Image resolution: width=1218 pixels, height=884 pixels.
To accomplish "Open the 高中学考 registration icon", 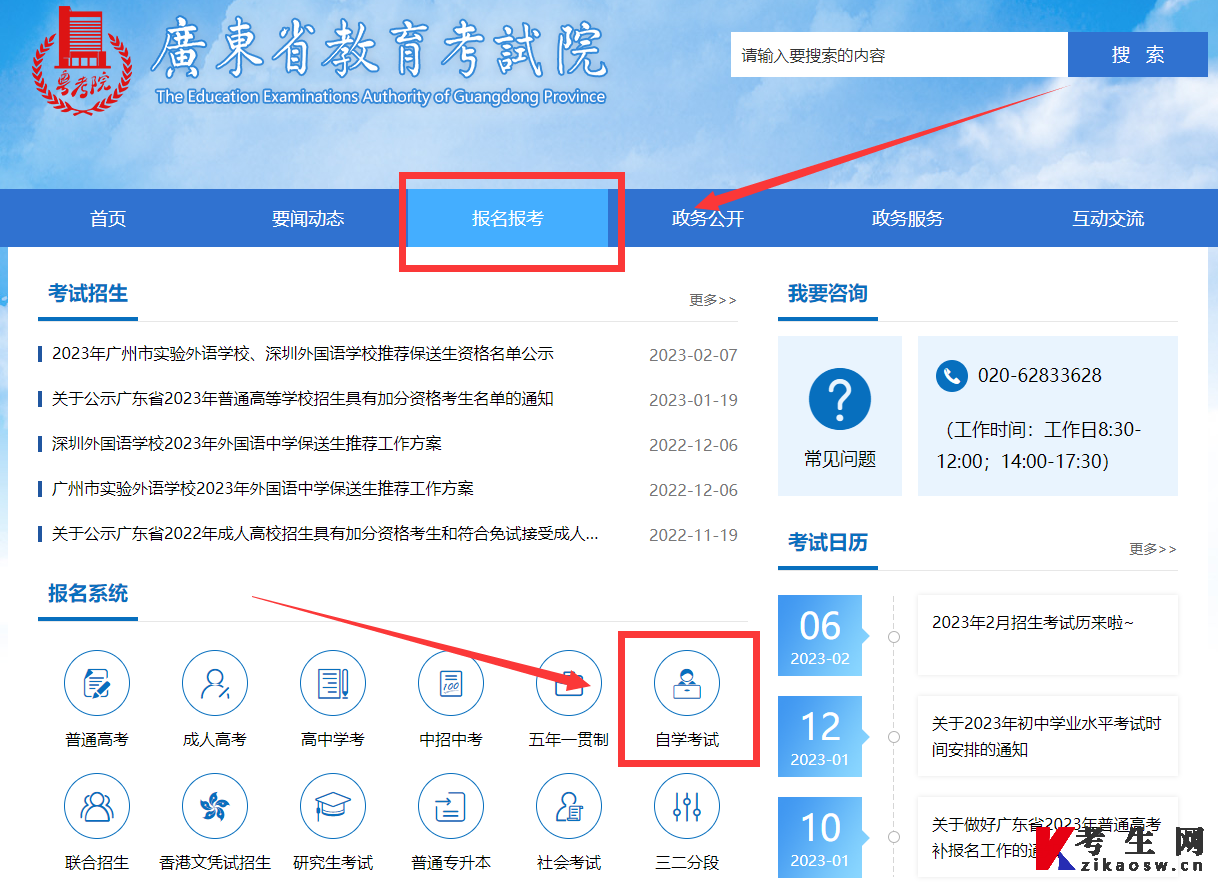I will (333, 683).
